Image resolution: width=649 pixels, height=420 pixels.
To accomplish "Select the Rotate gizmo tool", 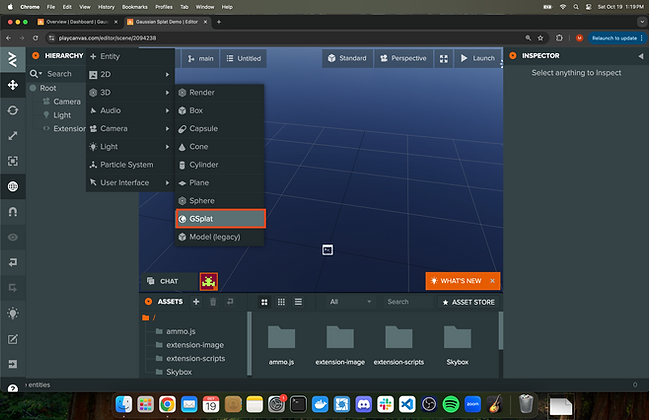I will tap(13, 110).
